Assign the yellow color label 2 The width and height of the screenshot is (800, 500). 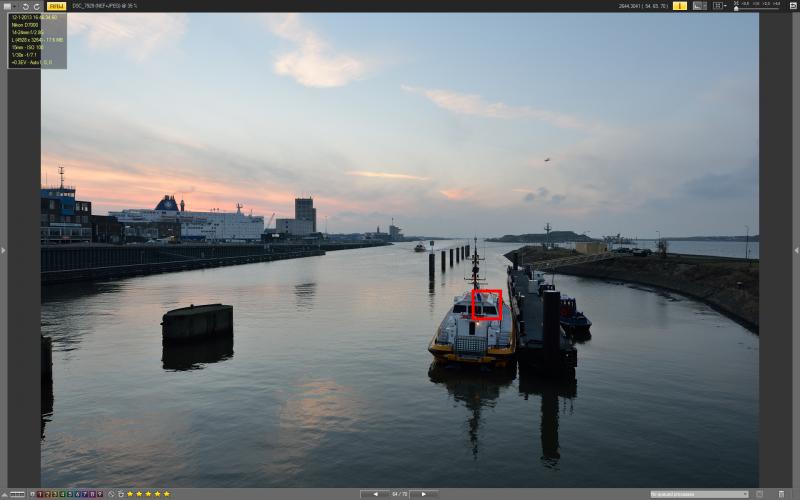47,494
